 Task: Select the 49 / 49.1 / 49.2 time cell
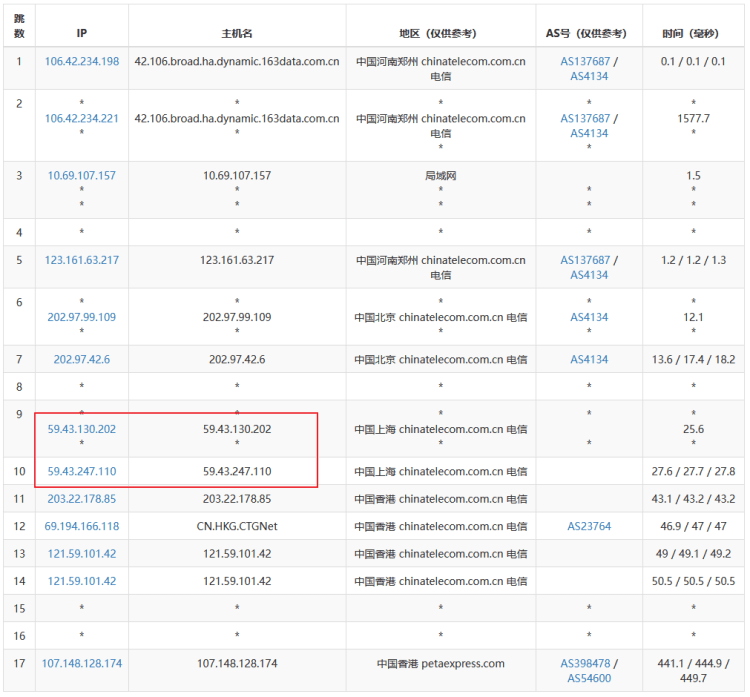click(x=693, y=554)
